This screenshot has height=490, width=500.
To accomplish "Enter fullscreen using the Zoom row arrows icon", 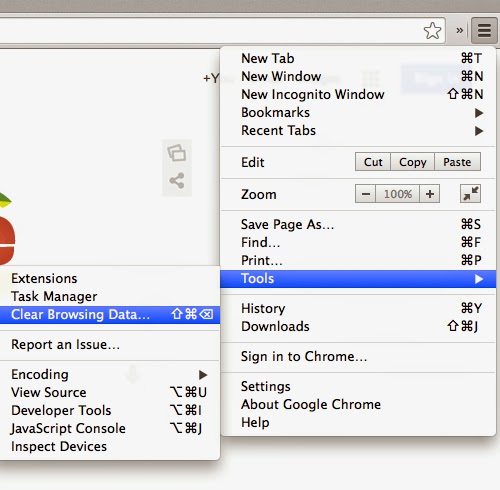I will pyautogui.click(x=470, y=194).
